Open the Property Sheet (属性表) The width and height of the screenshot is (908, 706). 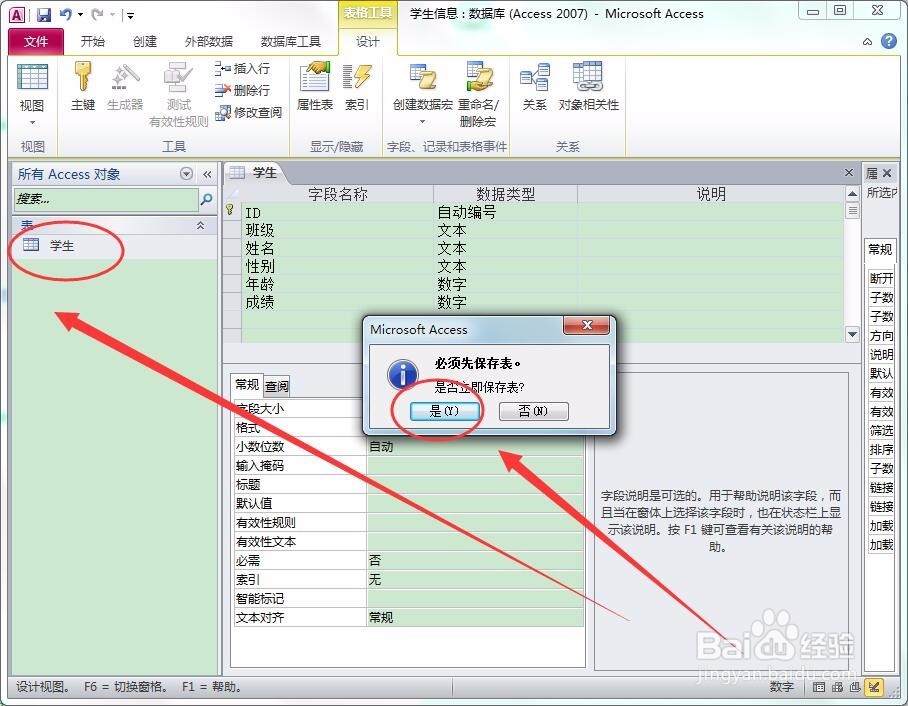tap(314, 86)
